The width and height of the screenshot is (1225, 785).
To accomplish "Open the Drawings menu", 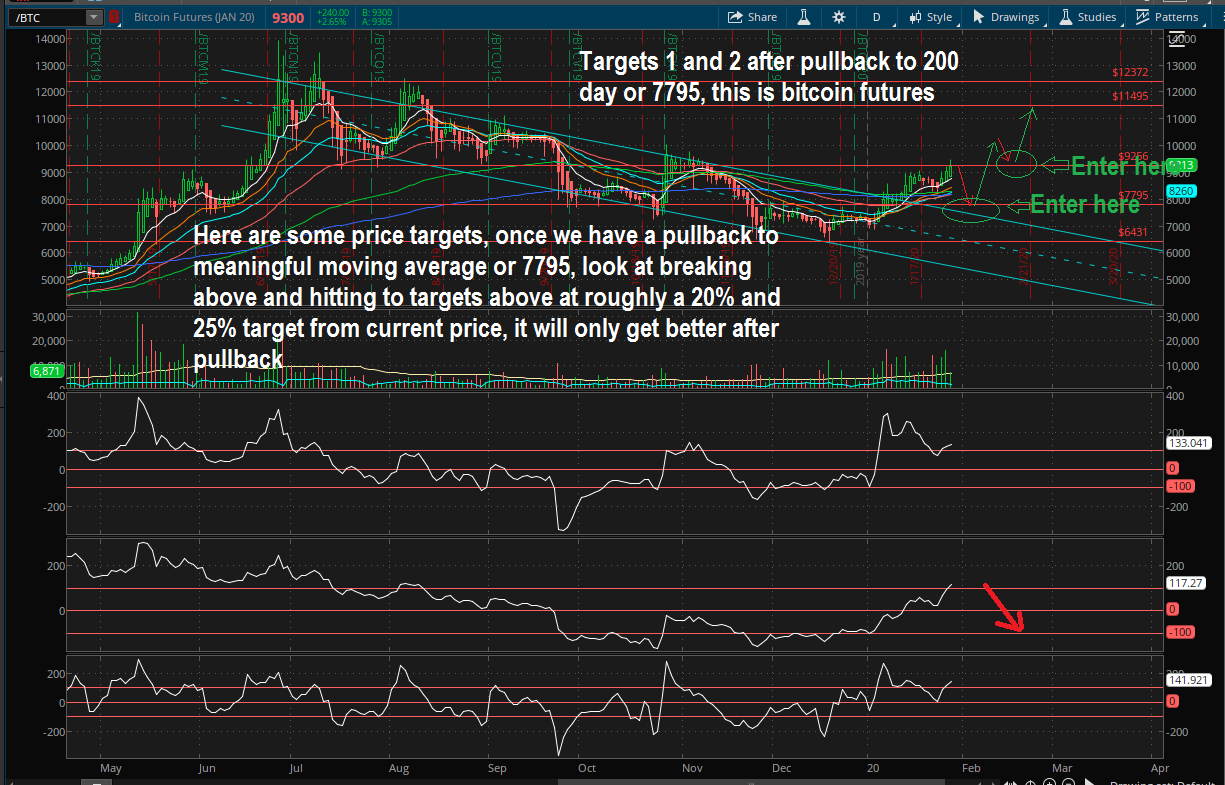I will [1006, 17].
